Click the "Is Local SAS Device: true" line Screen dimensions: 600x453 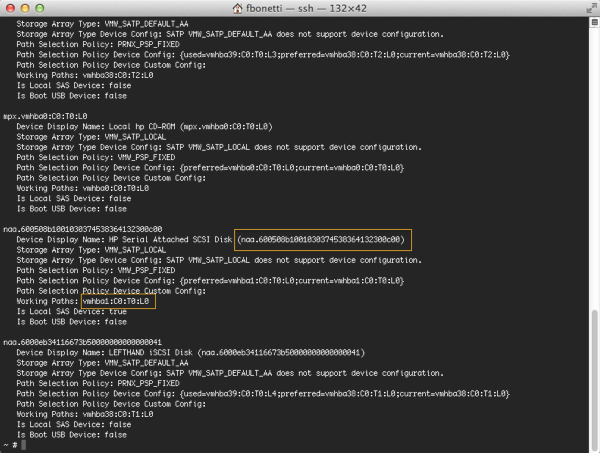click(x=72, y=312)
